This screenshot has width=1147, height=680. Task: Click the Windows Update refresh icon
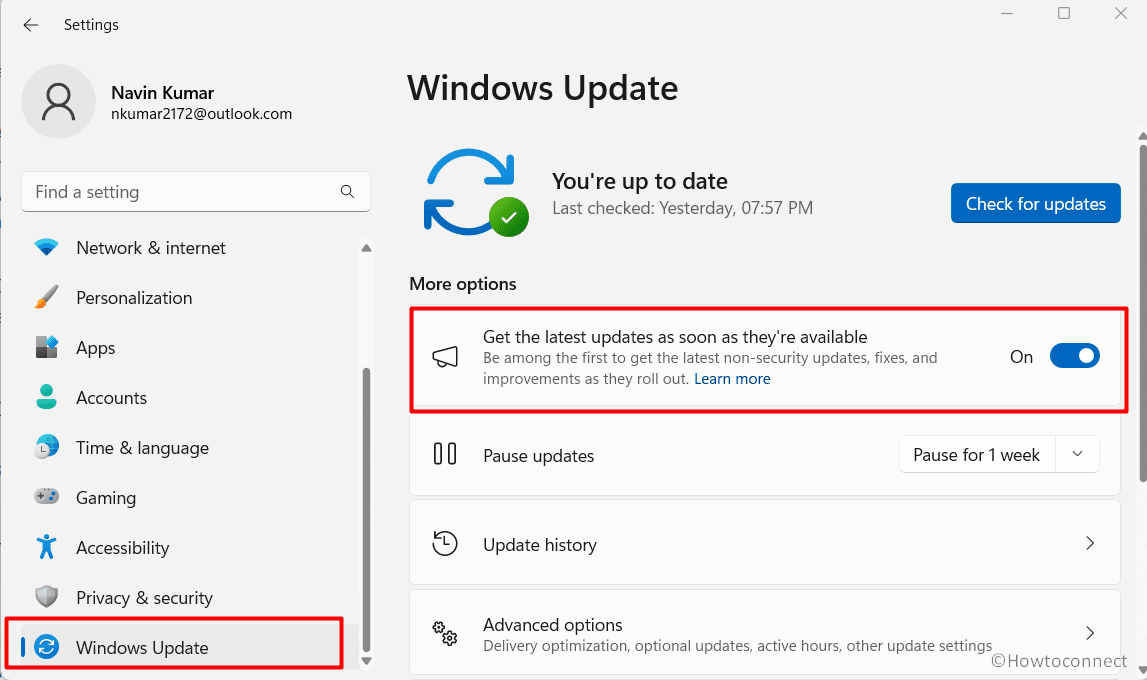[46, 647]
